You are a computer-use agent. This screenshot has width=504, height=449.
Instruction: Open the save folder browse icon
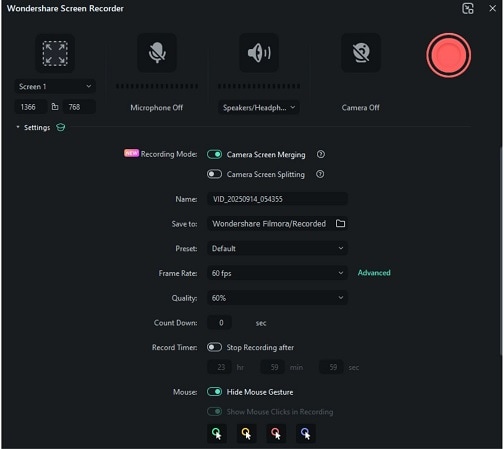click(340, 223)
